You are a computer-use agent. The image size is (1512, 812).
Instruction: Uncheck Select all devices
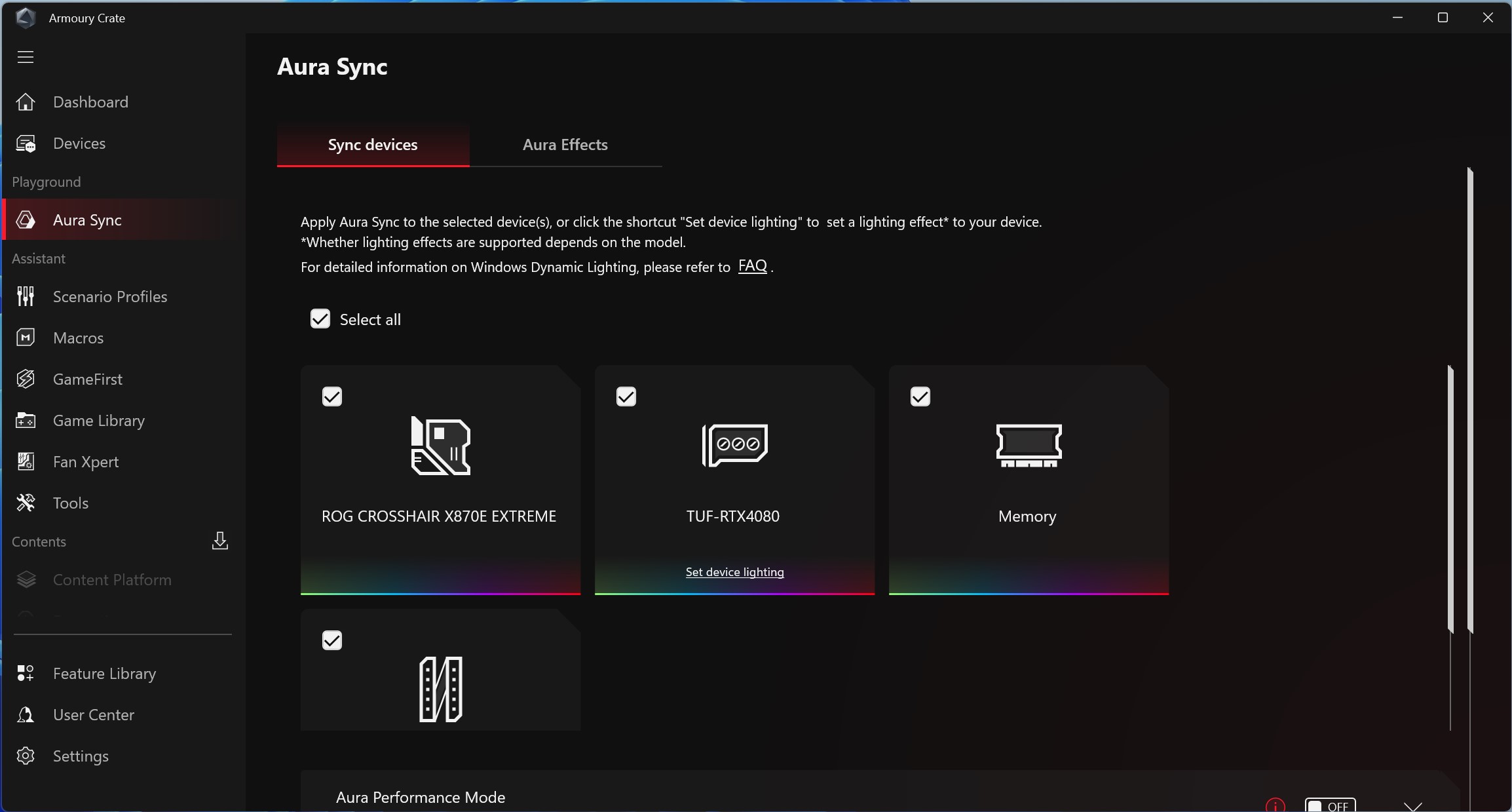click(319, 319)
